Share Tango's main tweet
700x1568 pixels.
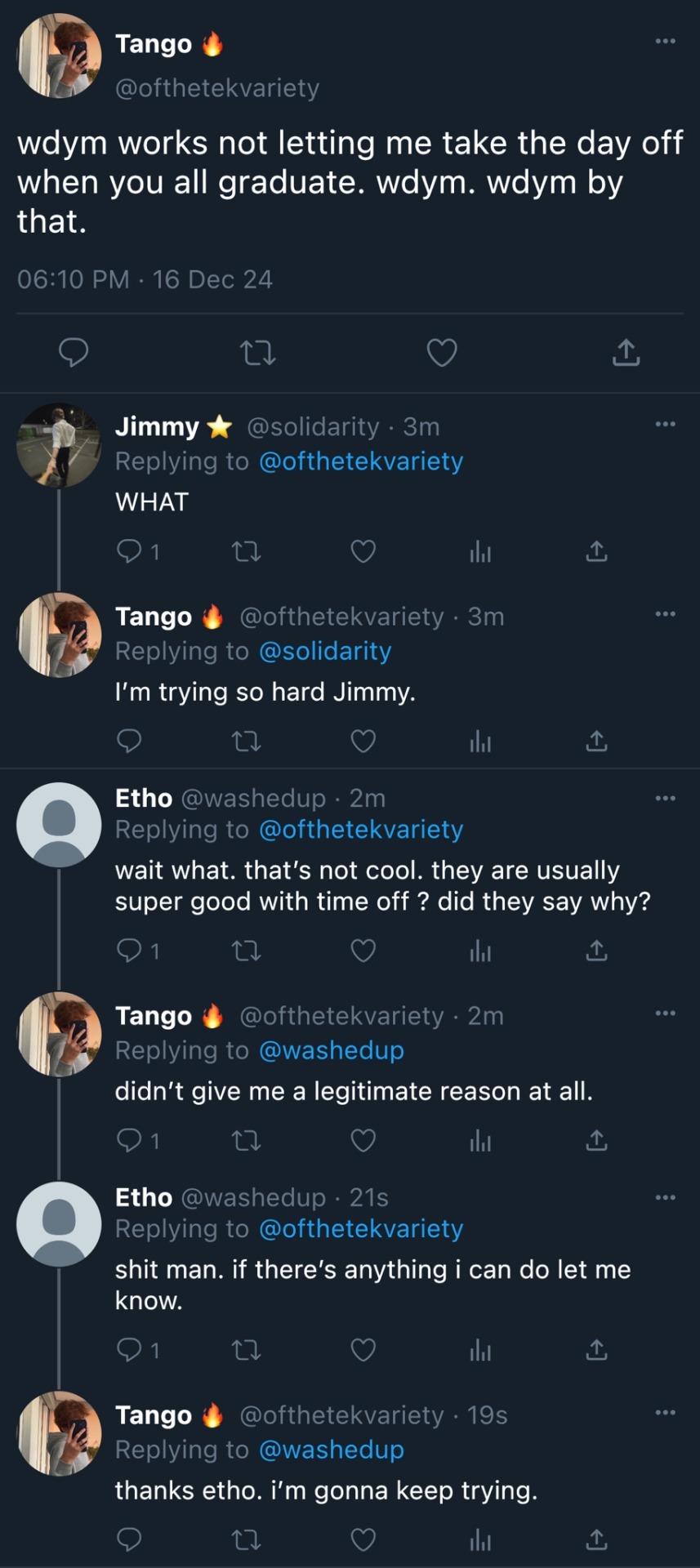[x=626, y=353]
